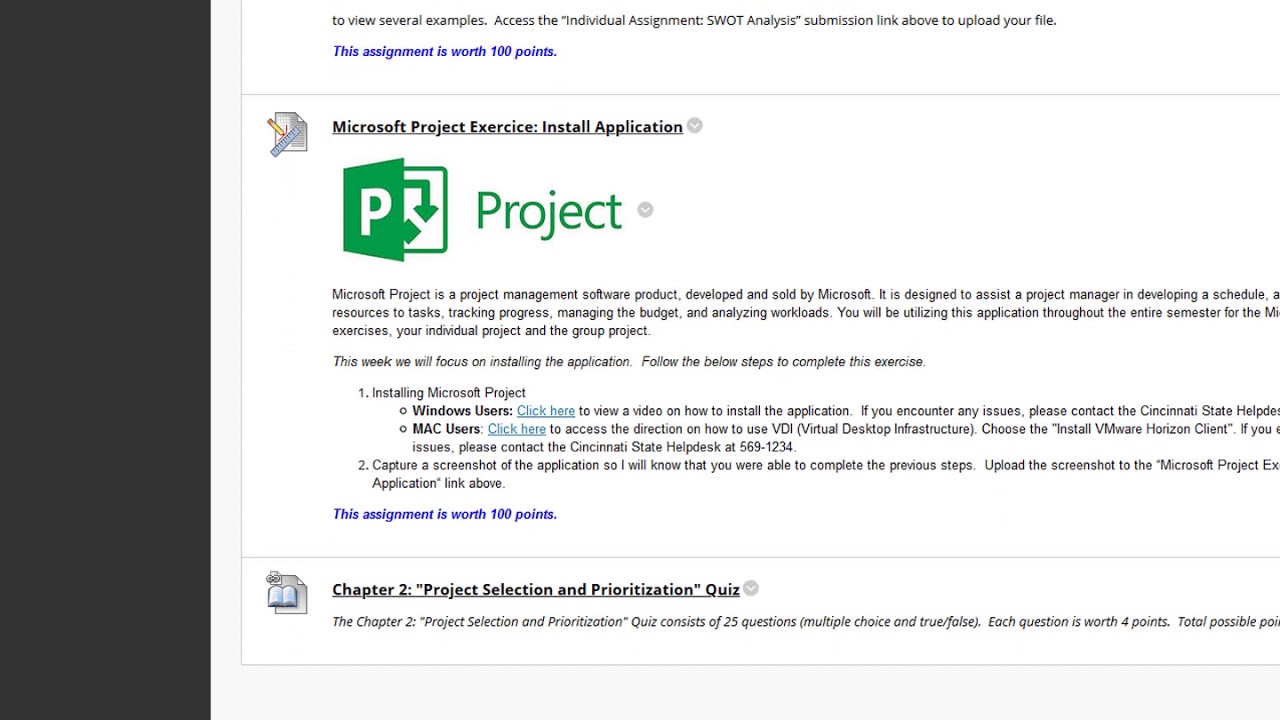Expand options chevron next to Chapter 2 Quiz

point(751,589)
